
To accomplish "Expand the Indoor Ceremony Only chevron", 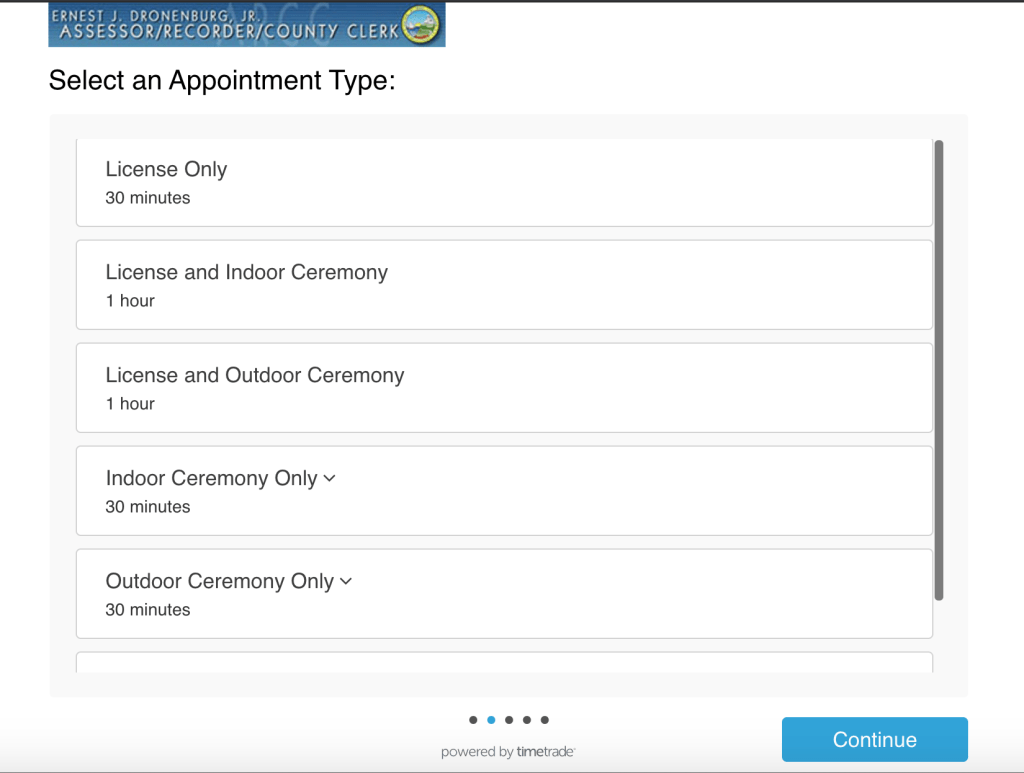I will 330,479.
